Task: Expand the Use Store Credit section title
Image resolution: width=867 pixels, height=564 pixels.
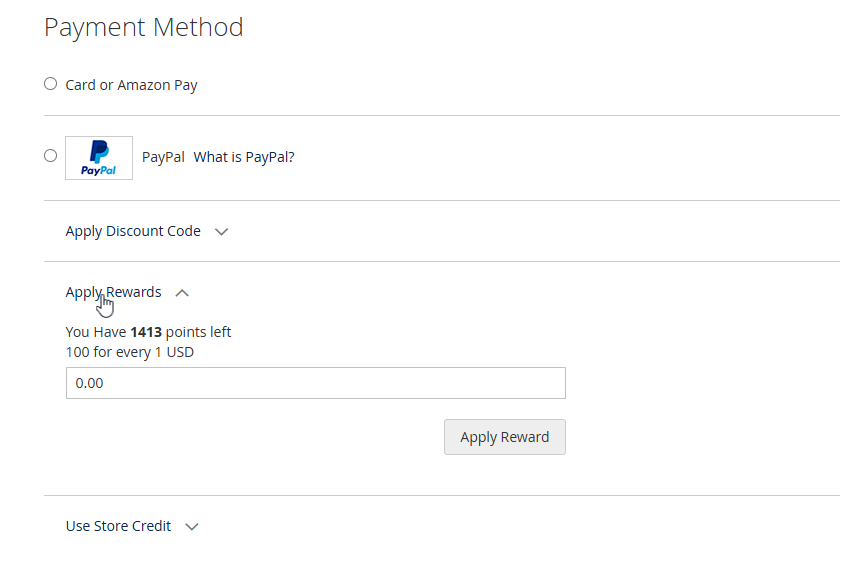Action: (118, 526)
